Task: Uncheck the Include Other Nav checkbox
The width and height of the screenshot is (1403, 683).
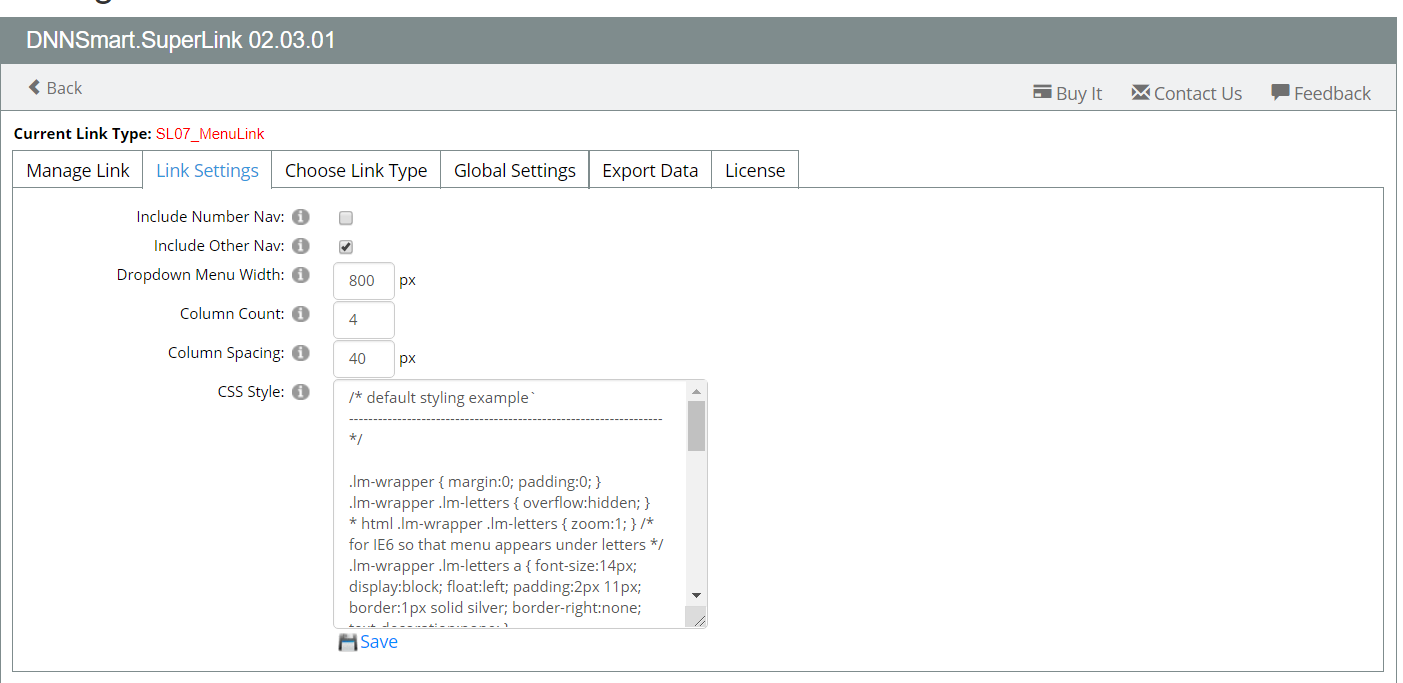Action: pos(346,247)
